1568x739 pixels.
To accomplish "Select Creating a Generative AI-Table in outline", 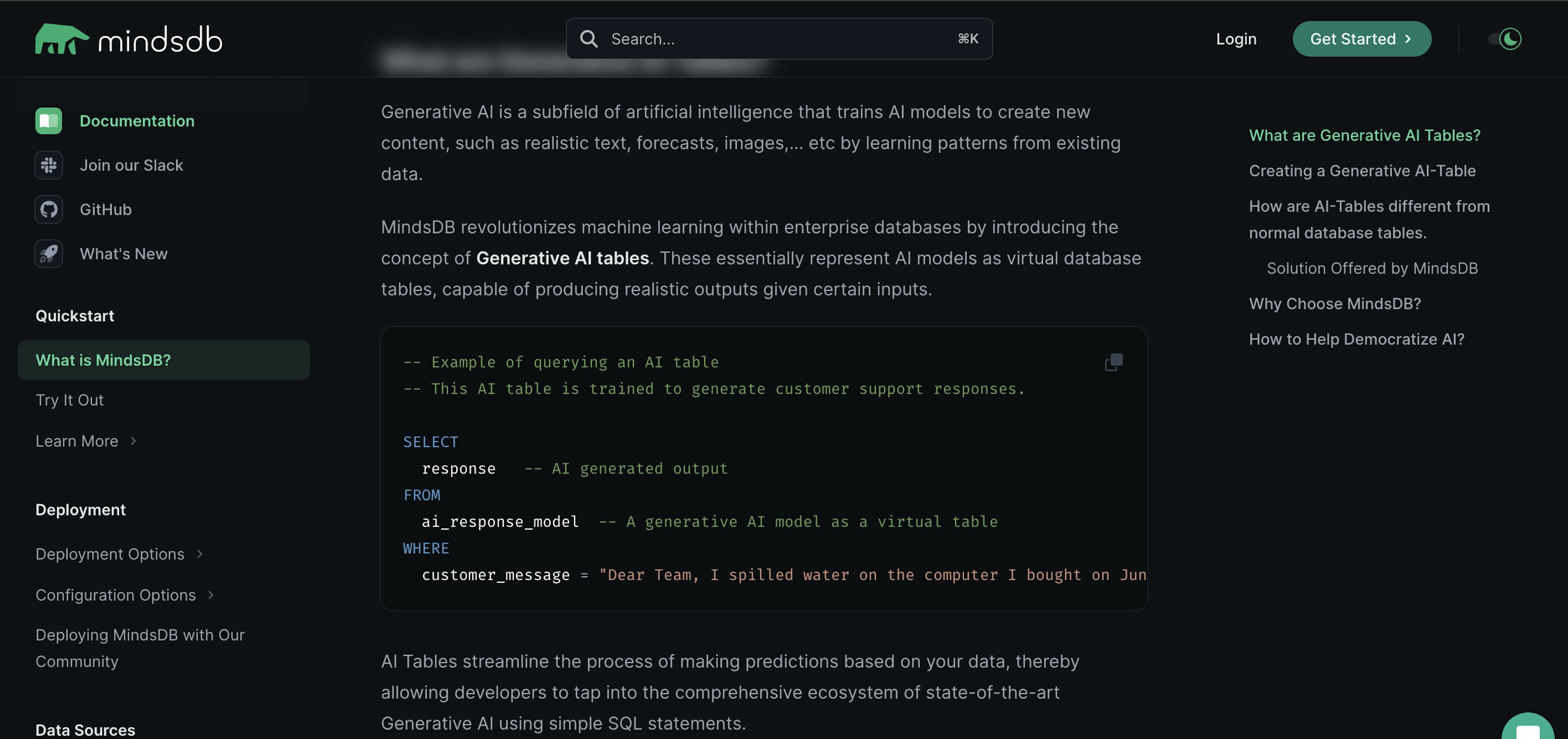I will [1362, 171].
